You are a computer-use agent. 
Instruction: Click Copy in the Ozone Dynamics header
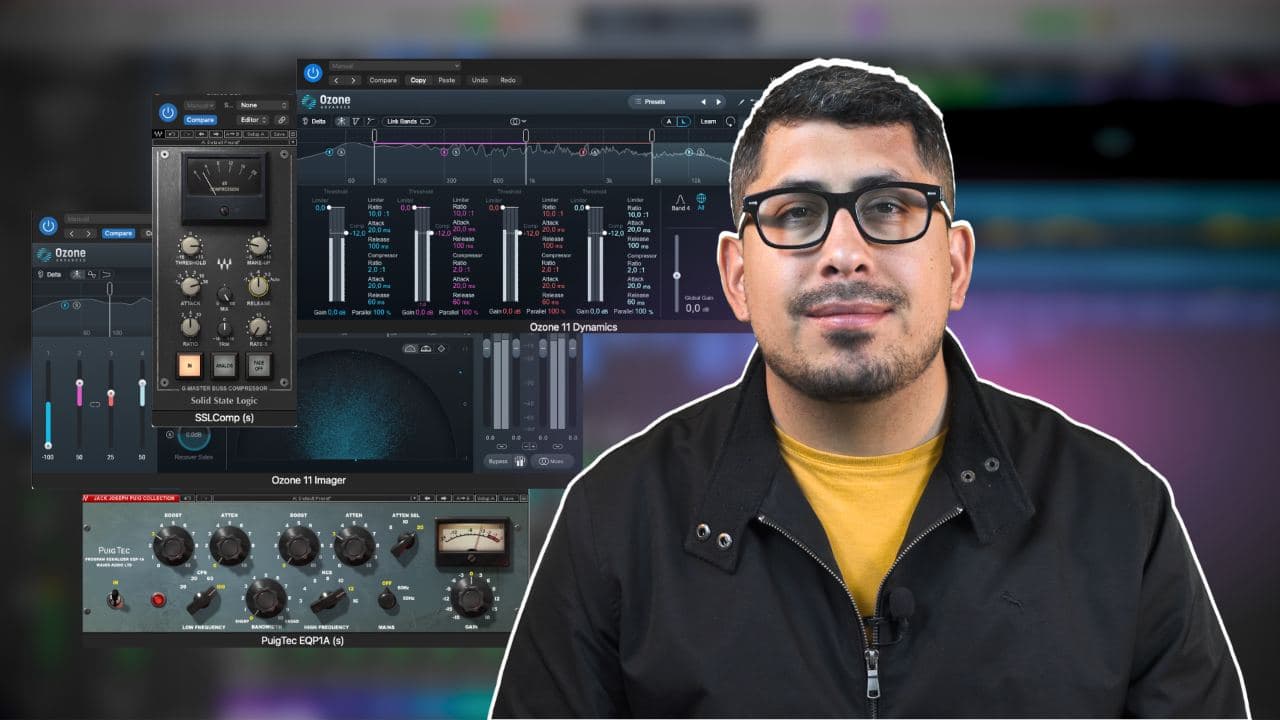pyautogui.click(x=418, y=80)
